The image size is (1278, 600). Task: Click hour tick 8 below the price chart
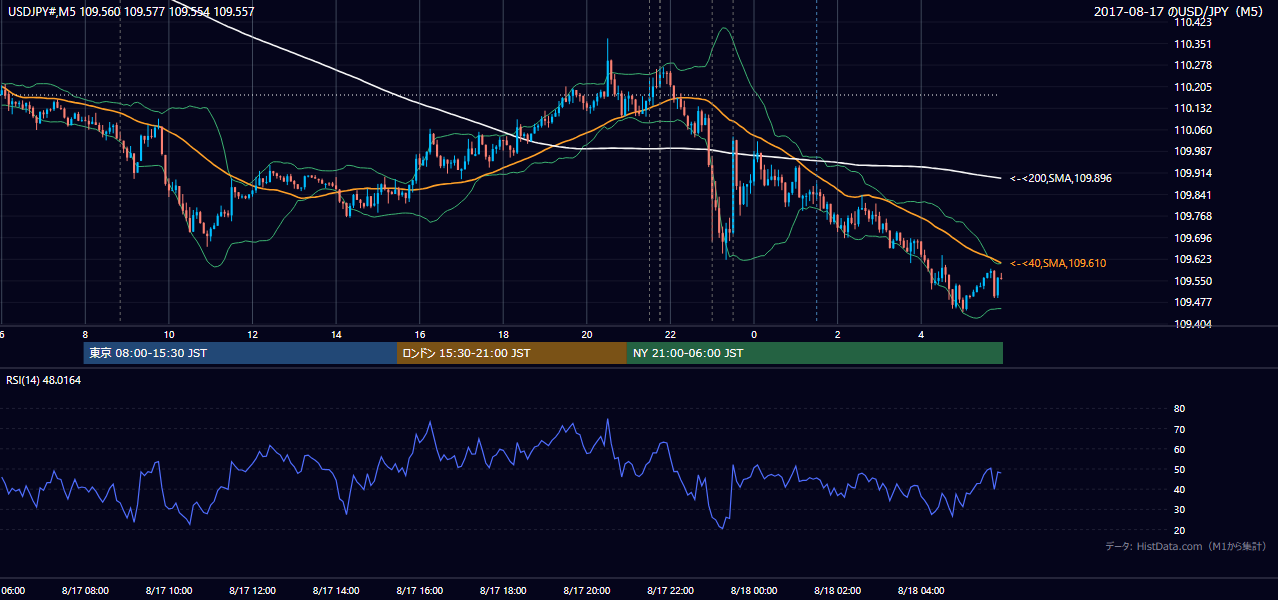point(85,334)
